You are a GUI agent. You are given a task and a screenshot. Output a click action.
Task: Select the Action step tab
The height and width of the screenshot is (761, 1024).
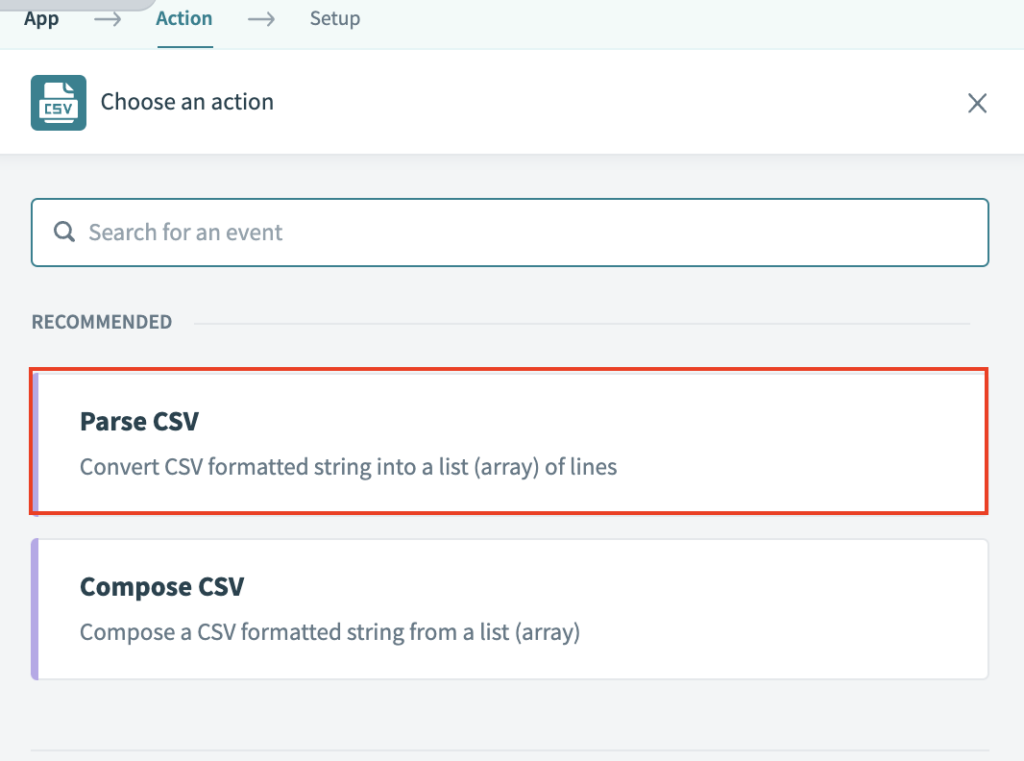(x=184, y=17)
